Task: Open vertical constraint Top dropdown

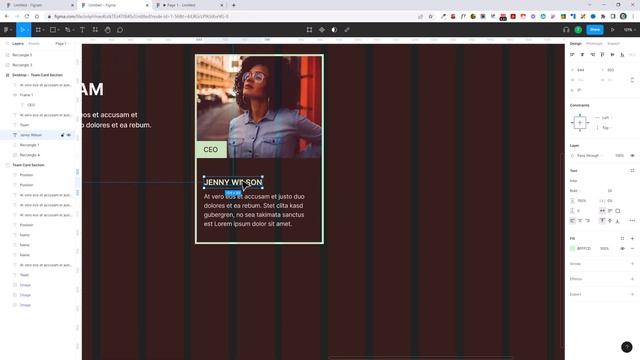Action: [606, 128]
